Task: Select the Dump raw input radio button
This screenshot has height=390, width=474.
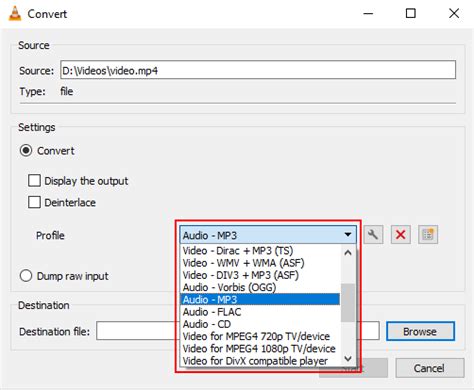Action: tap(26, 276)
